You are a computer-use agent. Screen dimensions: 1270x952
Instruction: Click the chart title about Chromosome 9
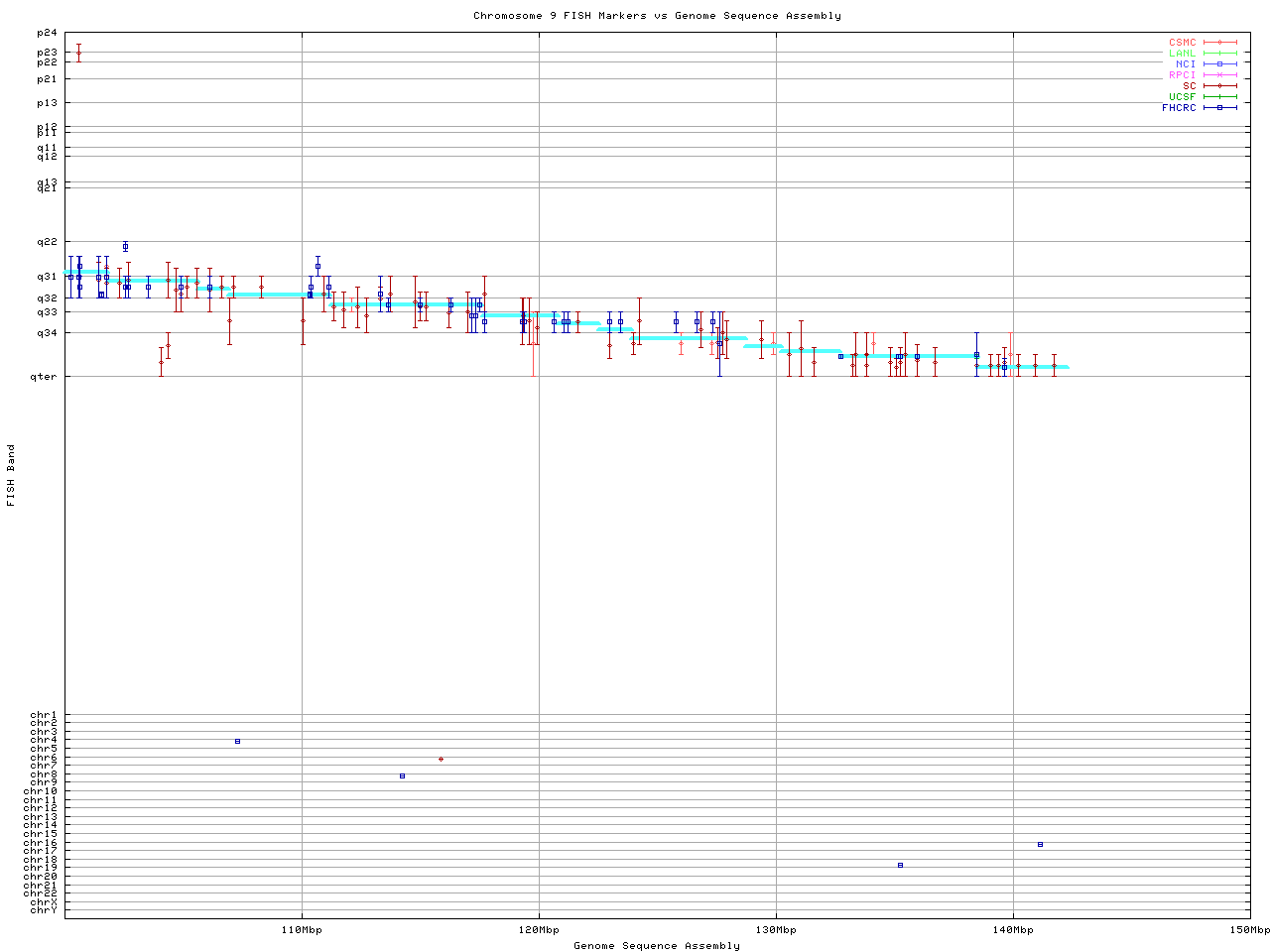(x=657, y=16)
